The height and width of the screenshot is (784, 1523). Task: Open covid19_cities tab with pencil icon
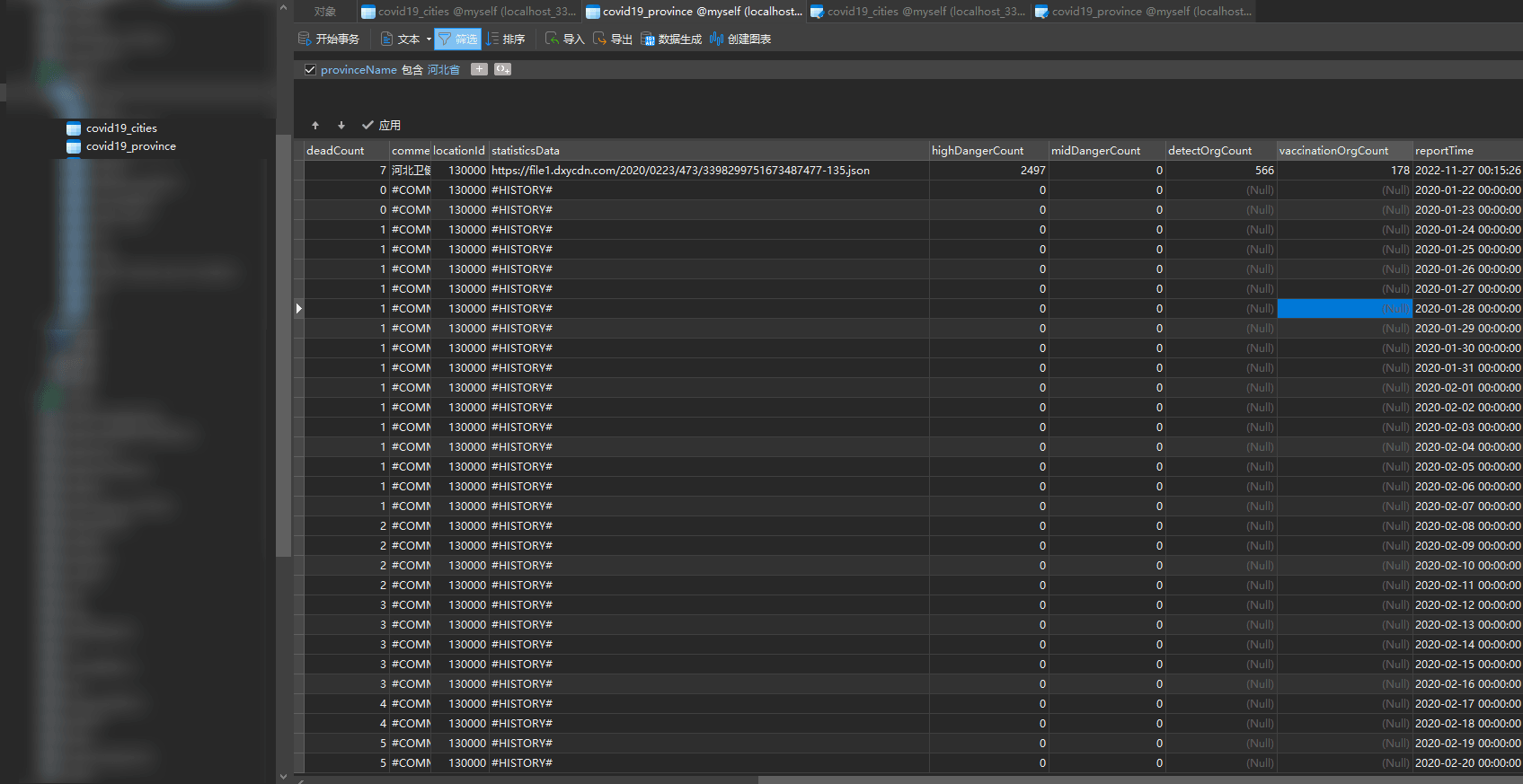point(917,12)
